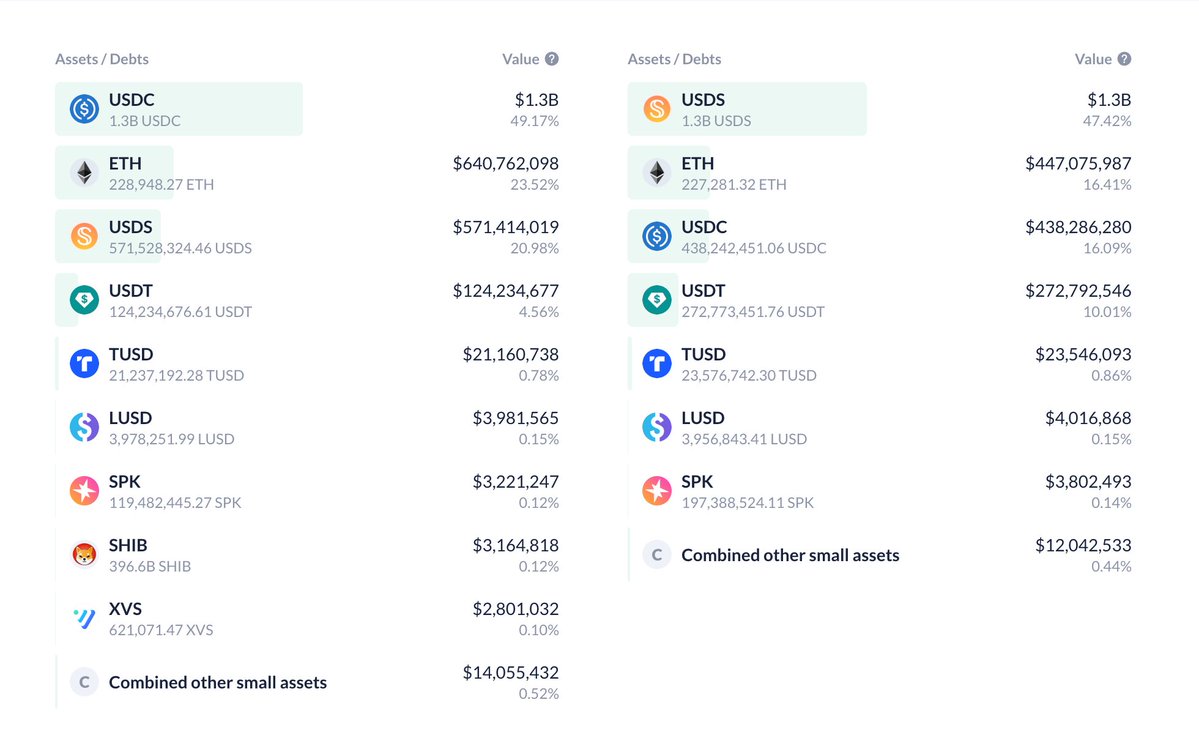Click the left Value help question mark
Viewport: 1199px width, 738px height.
[x=552, y=59]
